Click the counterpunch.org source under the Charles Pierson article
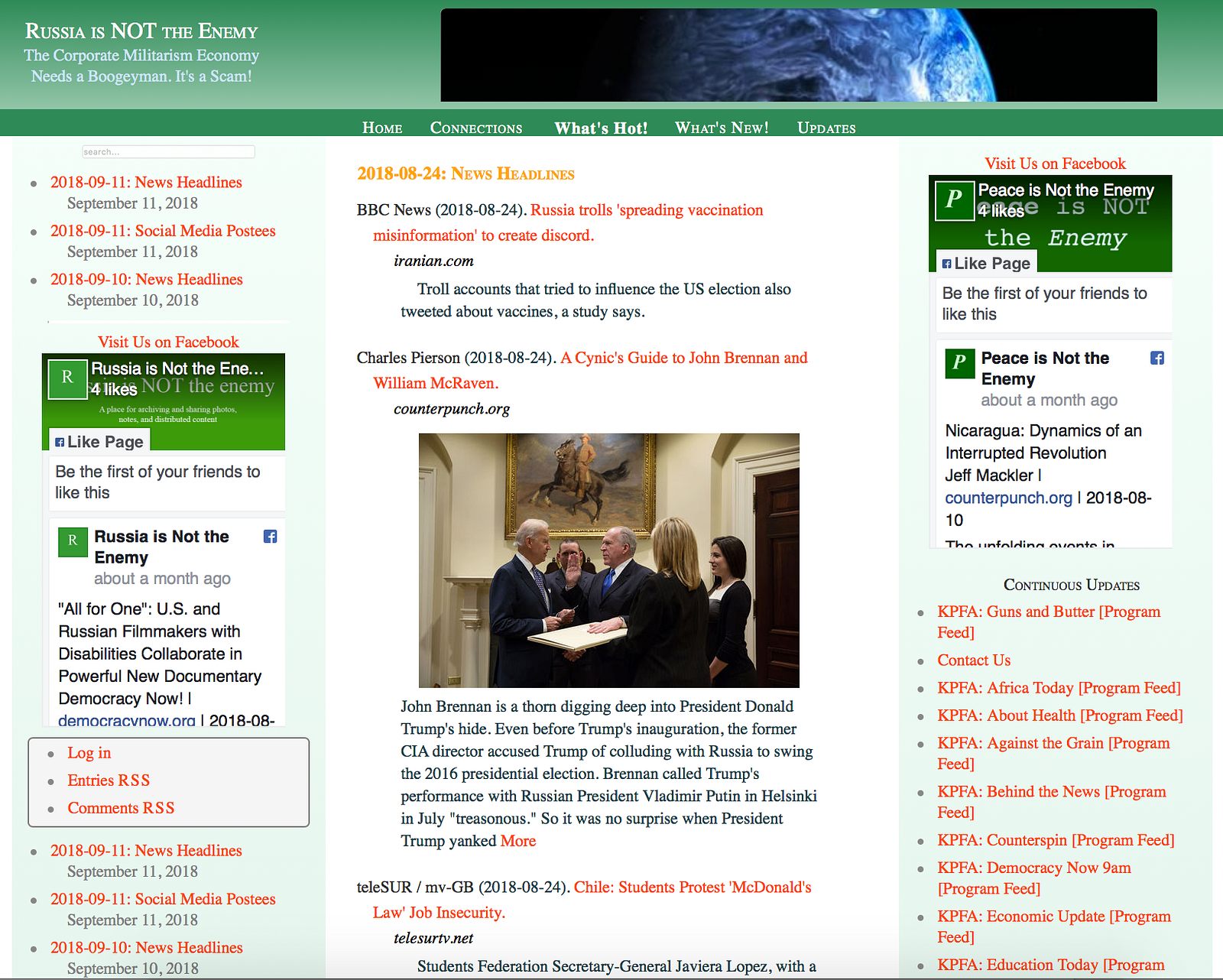The image size is (1223, 980). click(x=452, y=408)
